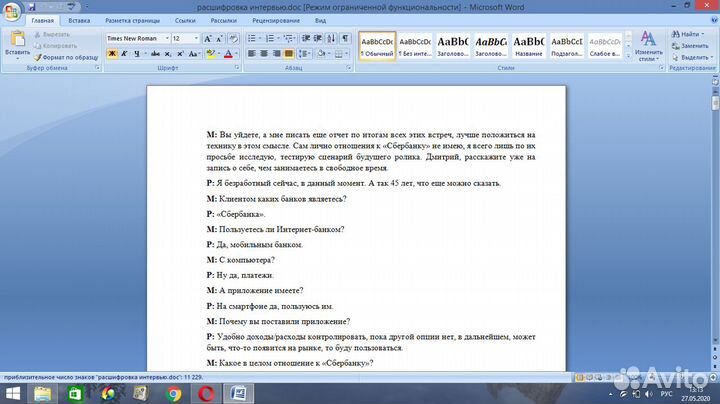Show paragraph marks with pilcrow icon

[345, 38]
